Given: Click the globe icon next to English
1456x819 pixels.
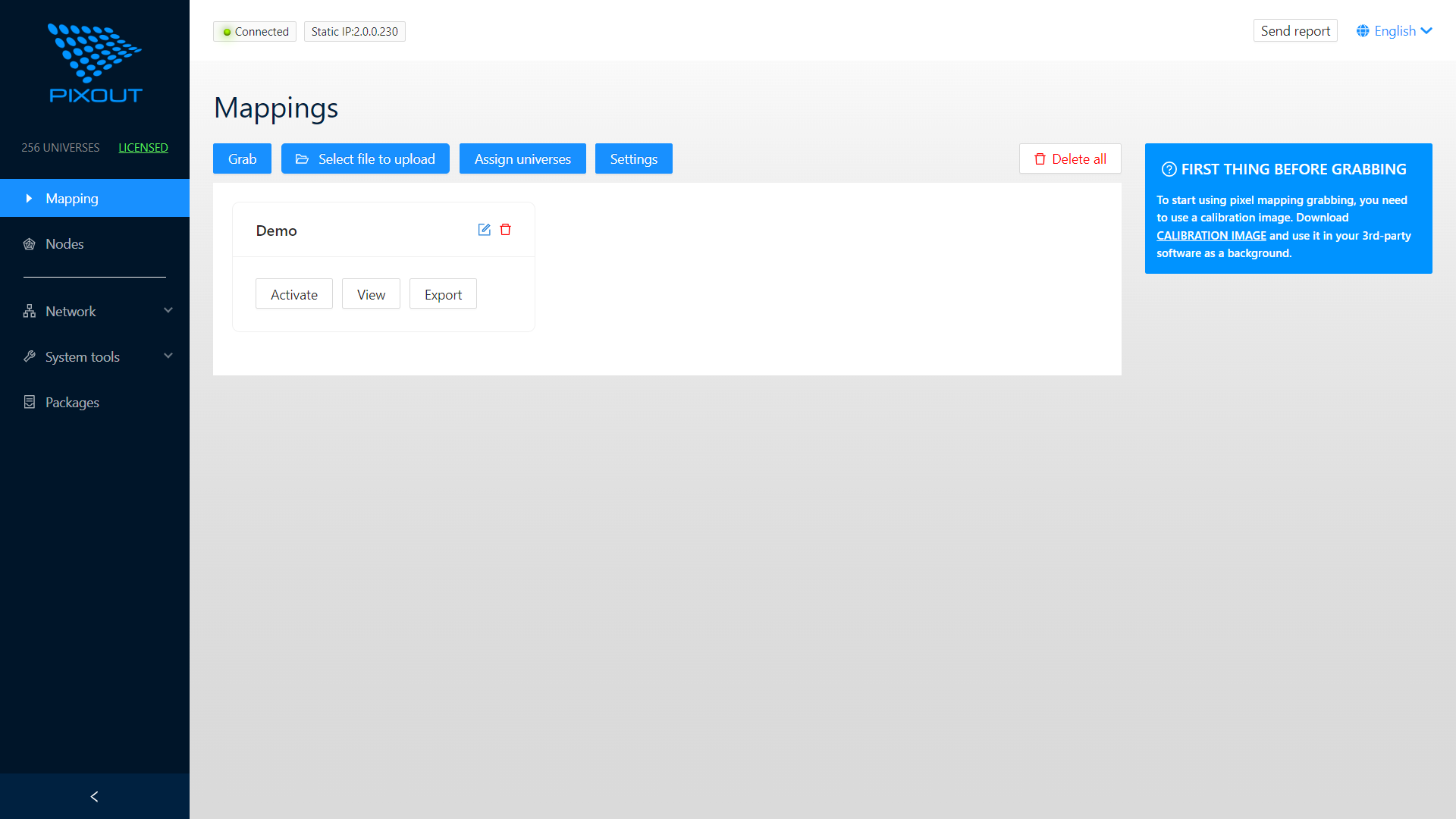Looking at the screenshot, I should click(x=1363, y=30).
